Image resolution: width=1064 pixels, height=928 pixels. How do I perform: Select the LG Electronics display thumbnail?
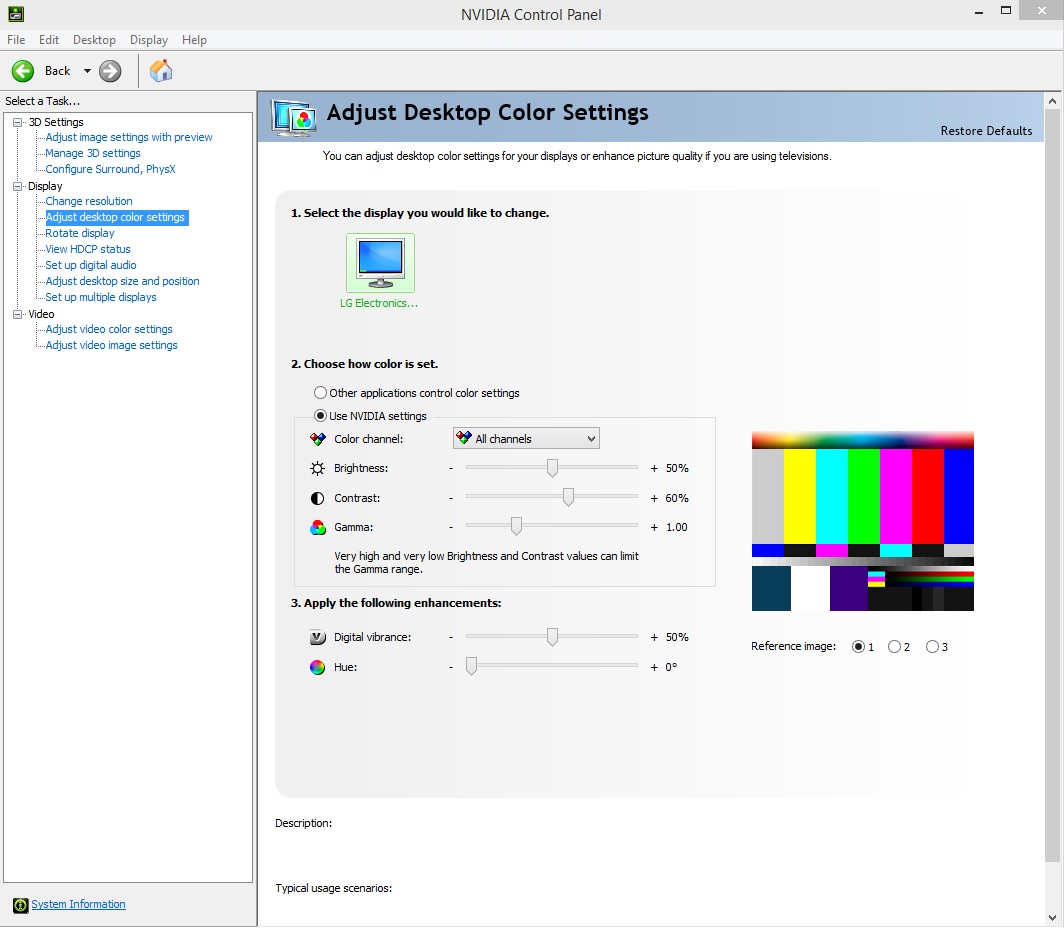tap(380, 263)
